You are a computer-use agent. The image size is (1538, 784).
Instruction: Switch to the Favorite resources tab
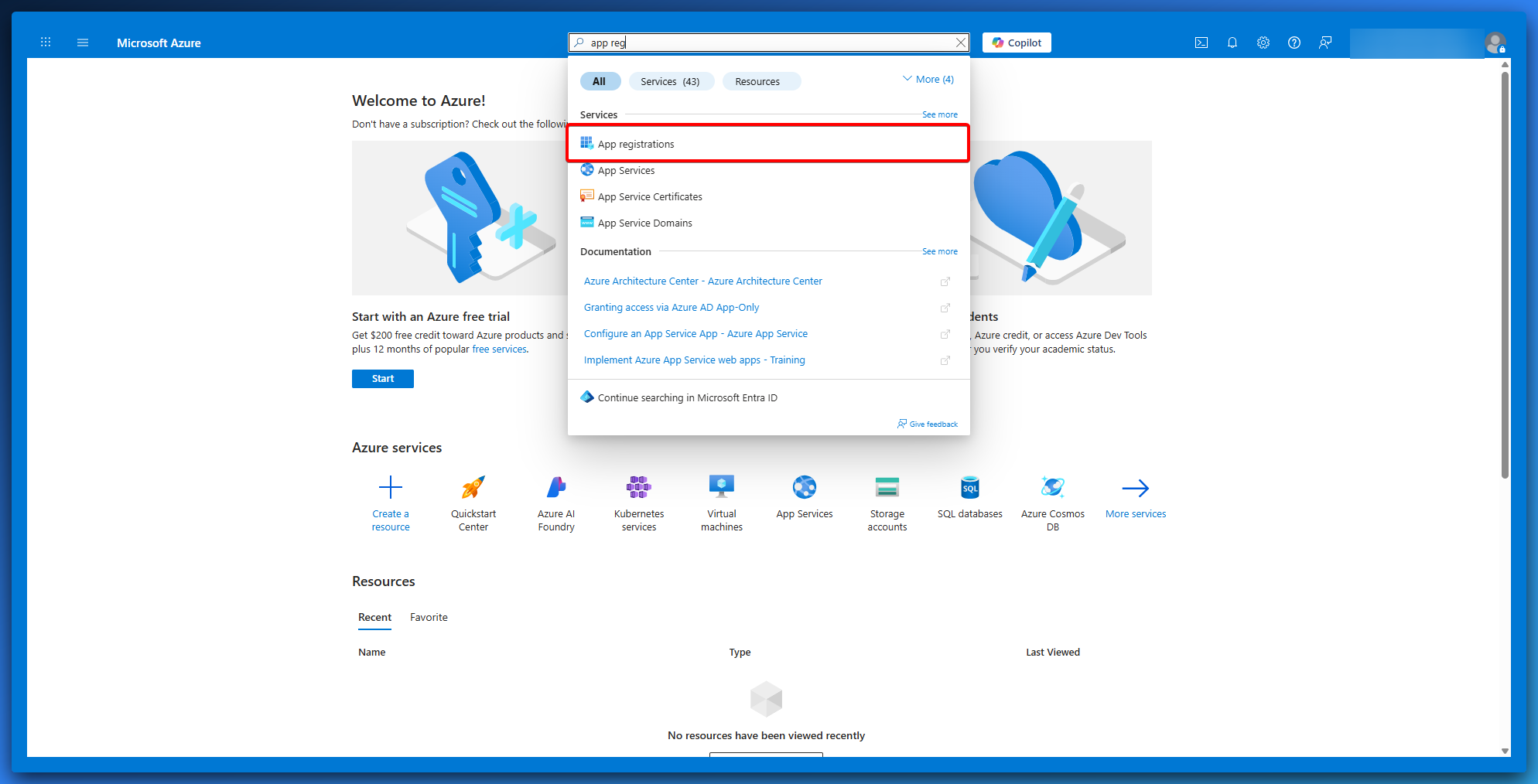click(x=429, y=617)
